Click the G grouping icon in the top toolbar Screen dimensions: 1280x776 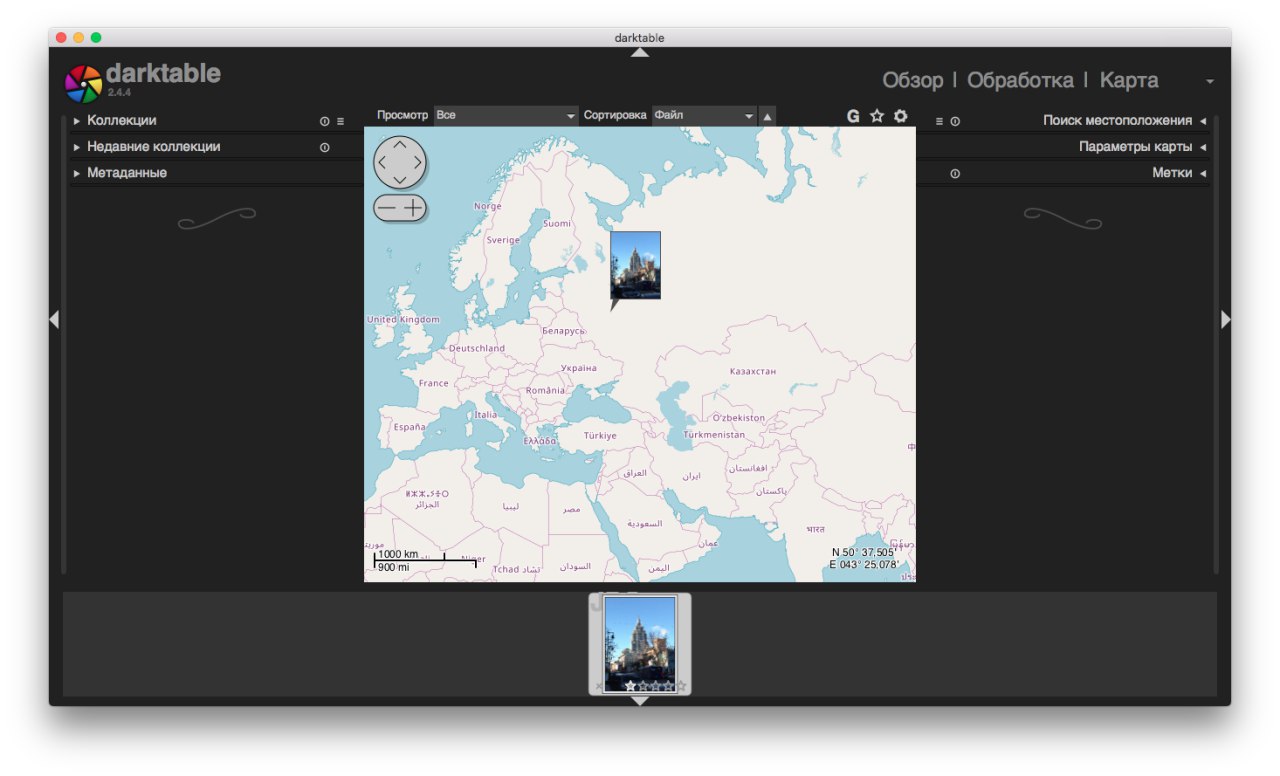[x=853, y=116]
